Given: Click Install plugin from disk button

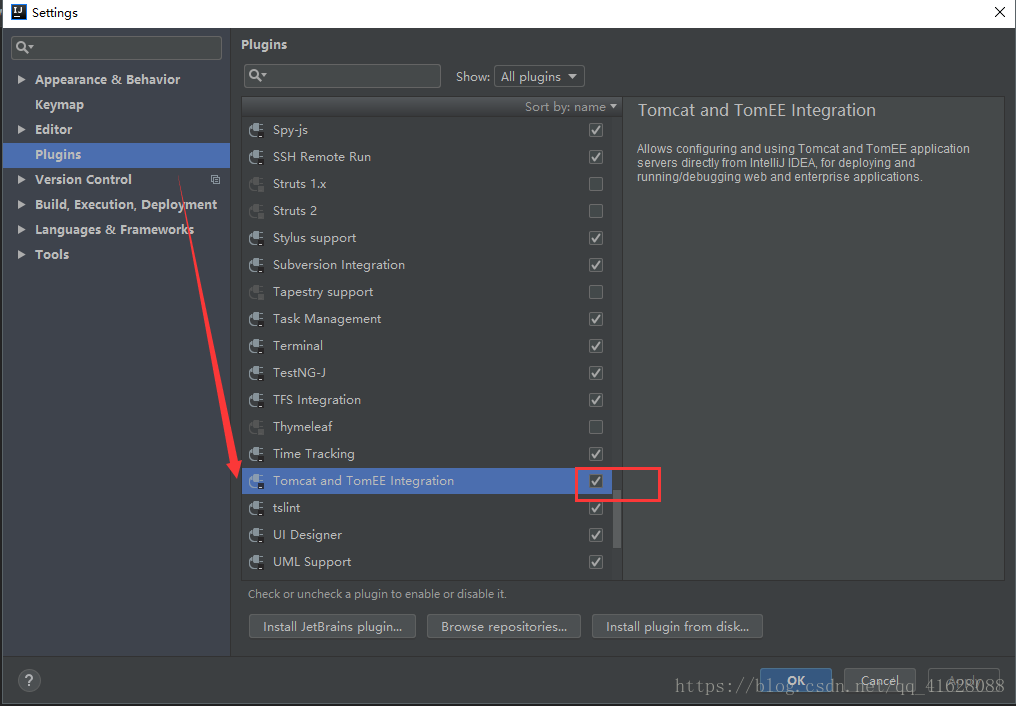Looking at the screenshot, I should (677, 626).
